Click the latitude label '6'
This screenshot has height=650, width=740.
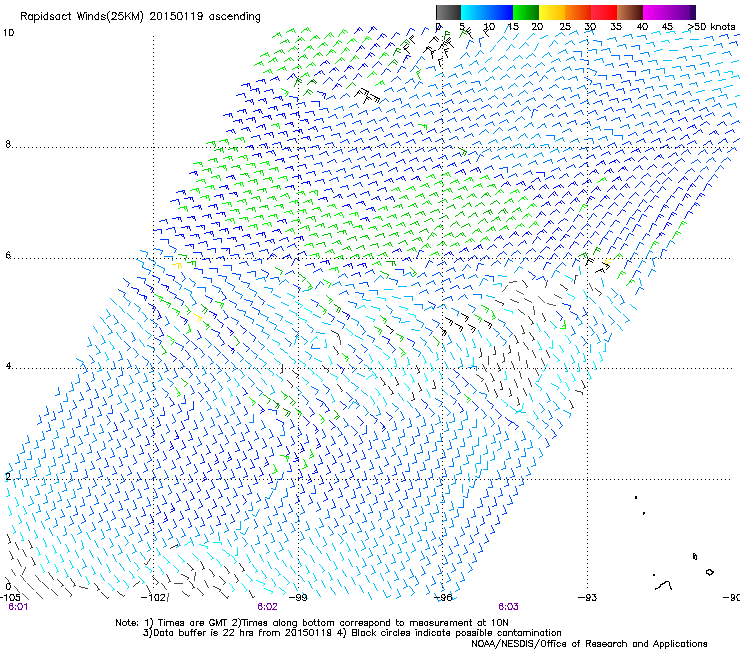coord(8,255)
